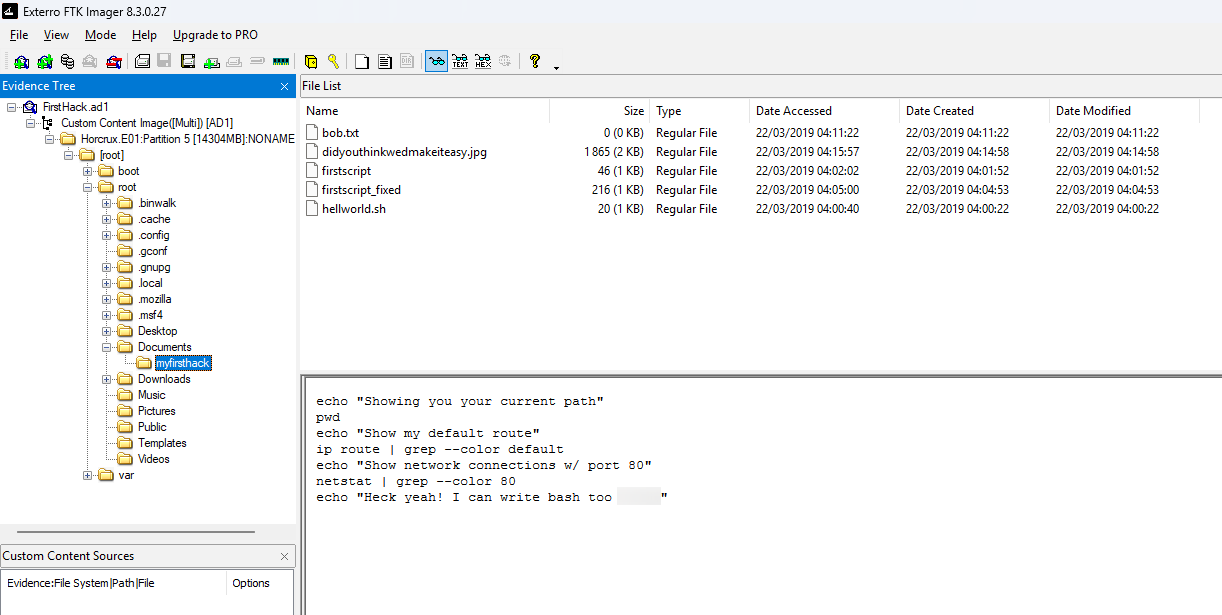Sort by Date Created column header

point(974,111)
